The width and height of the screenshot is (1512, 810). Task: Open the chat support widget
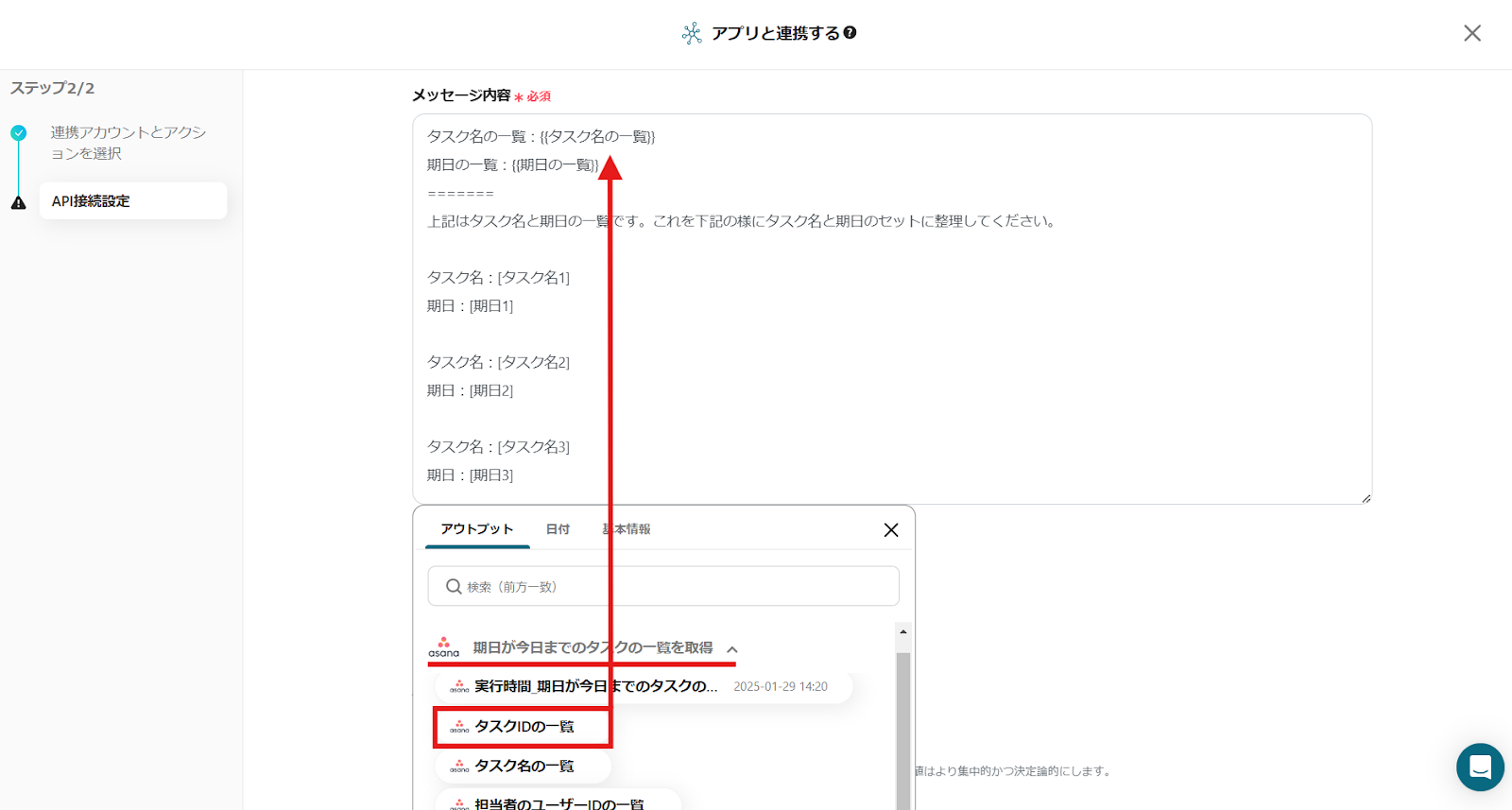(x=1480, y=767)
